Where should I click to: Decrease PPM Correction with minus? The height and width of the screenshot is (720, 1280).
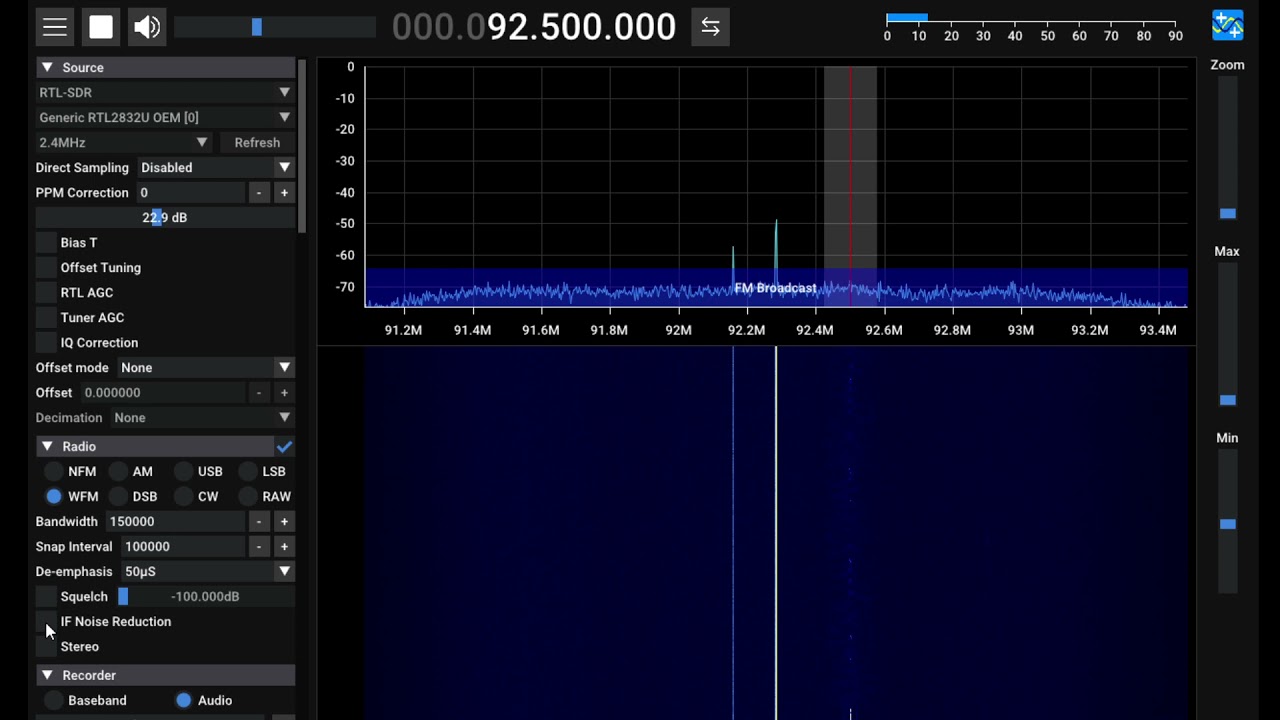259,192
